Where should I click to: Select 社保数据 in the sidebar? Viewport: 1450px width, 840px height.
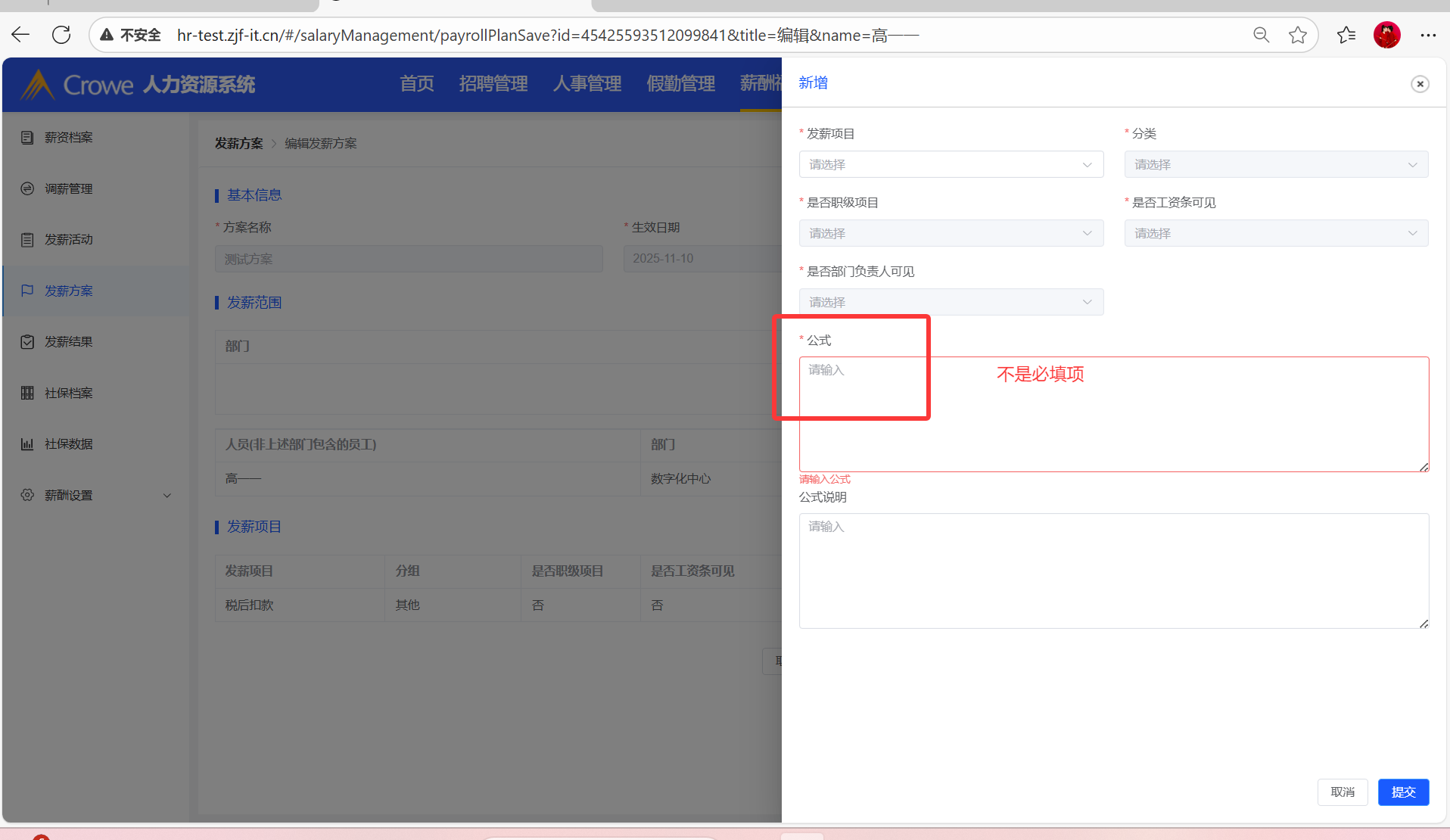(x=69, y=443)
